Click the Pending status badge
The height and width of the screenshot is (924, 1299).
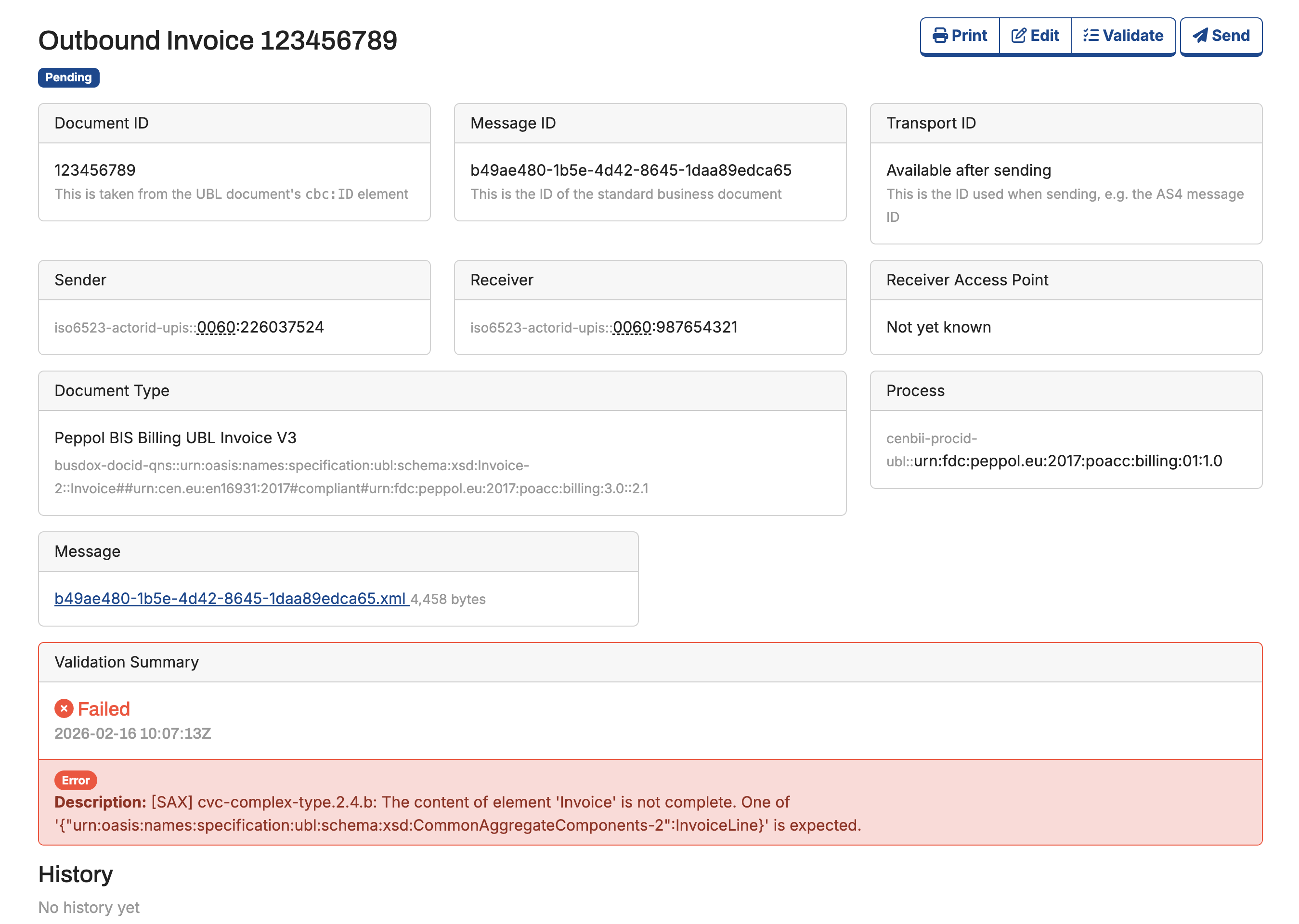tap(69, 77)
